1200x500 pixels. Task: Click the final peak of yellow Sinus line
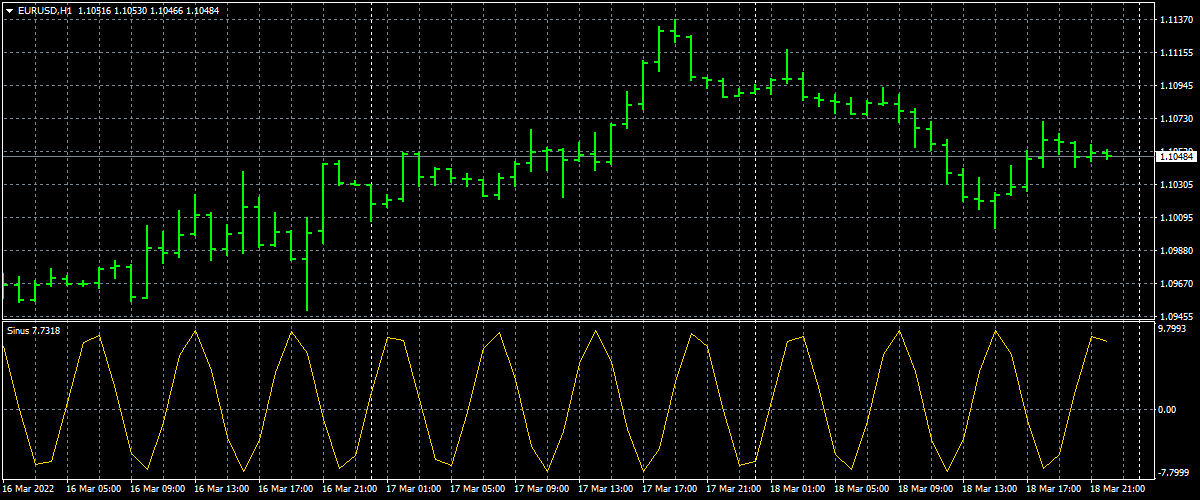coord(1092,337)
